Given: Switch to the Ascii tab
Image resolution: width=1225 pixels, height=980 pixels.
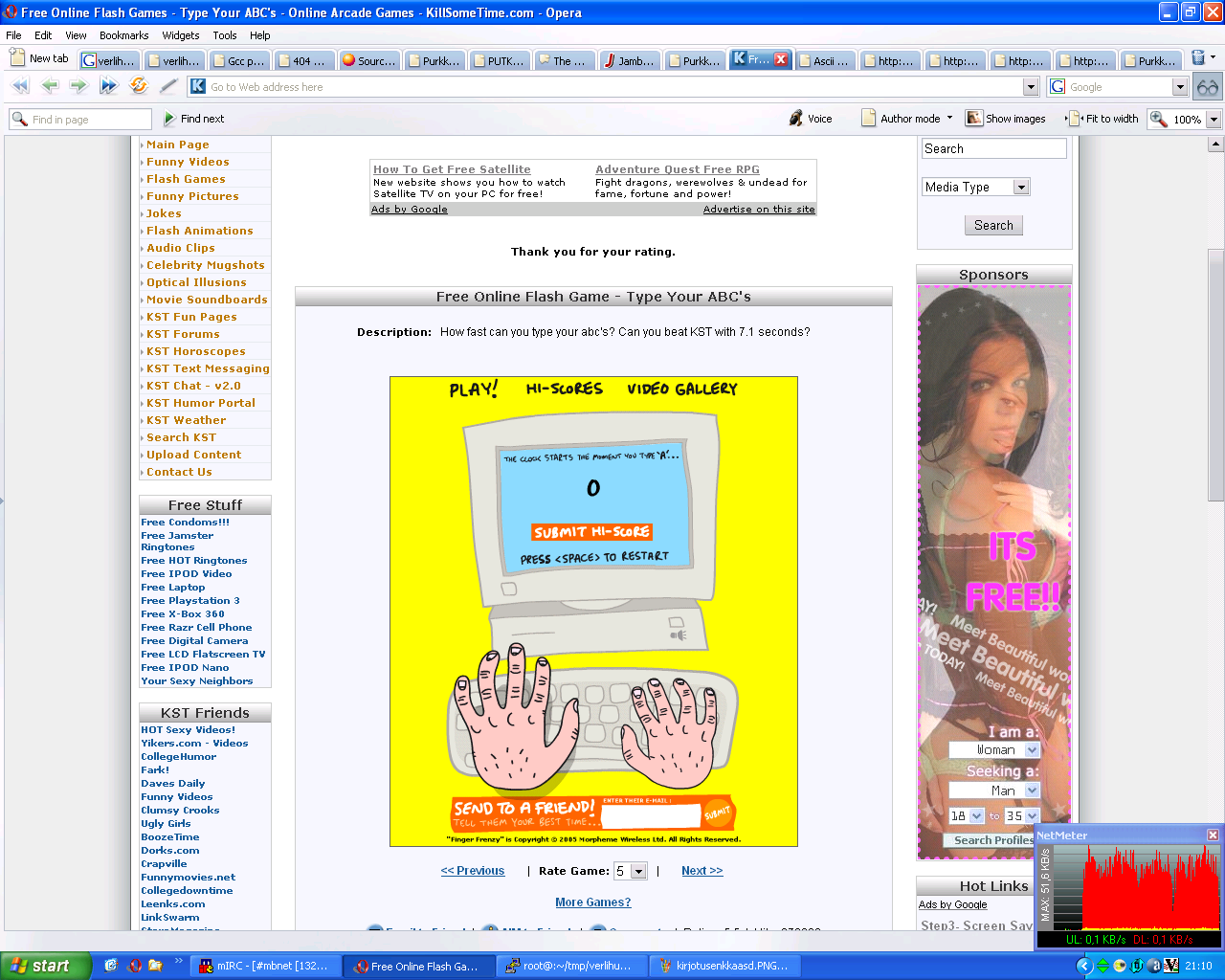Looking at the screenshot, I should [x=824, y=60].
